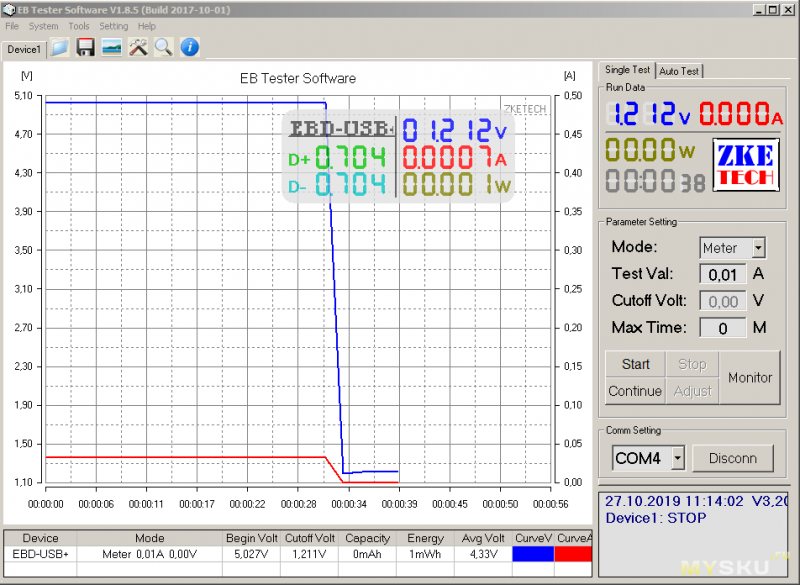
Task: Click the Device column header
Action: (40, 538)
